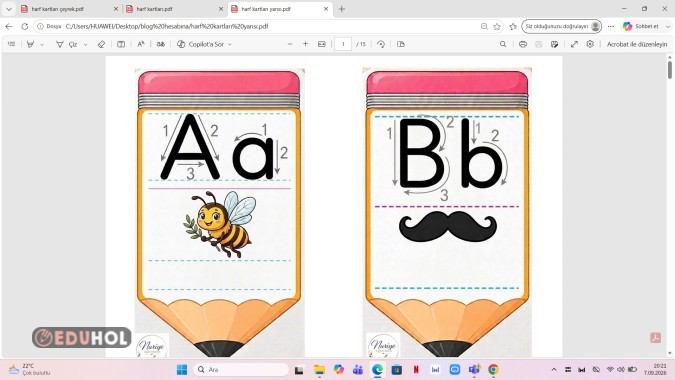Click the taskbar volume speaker icon
The width and height of the screenshot is (675, 380).
[x=620, y=370]
